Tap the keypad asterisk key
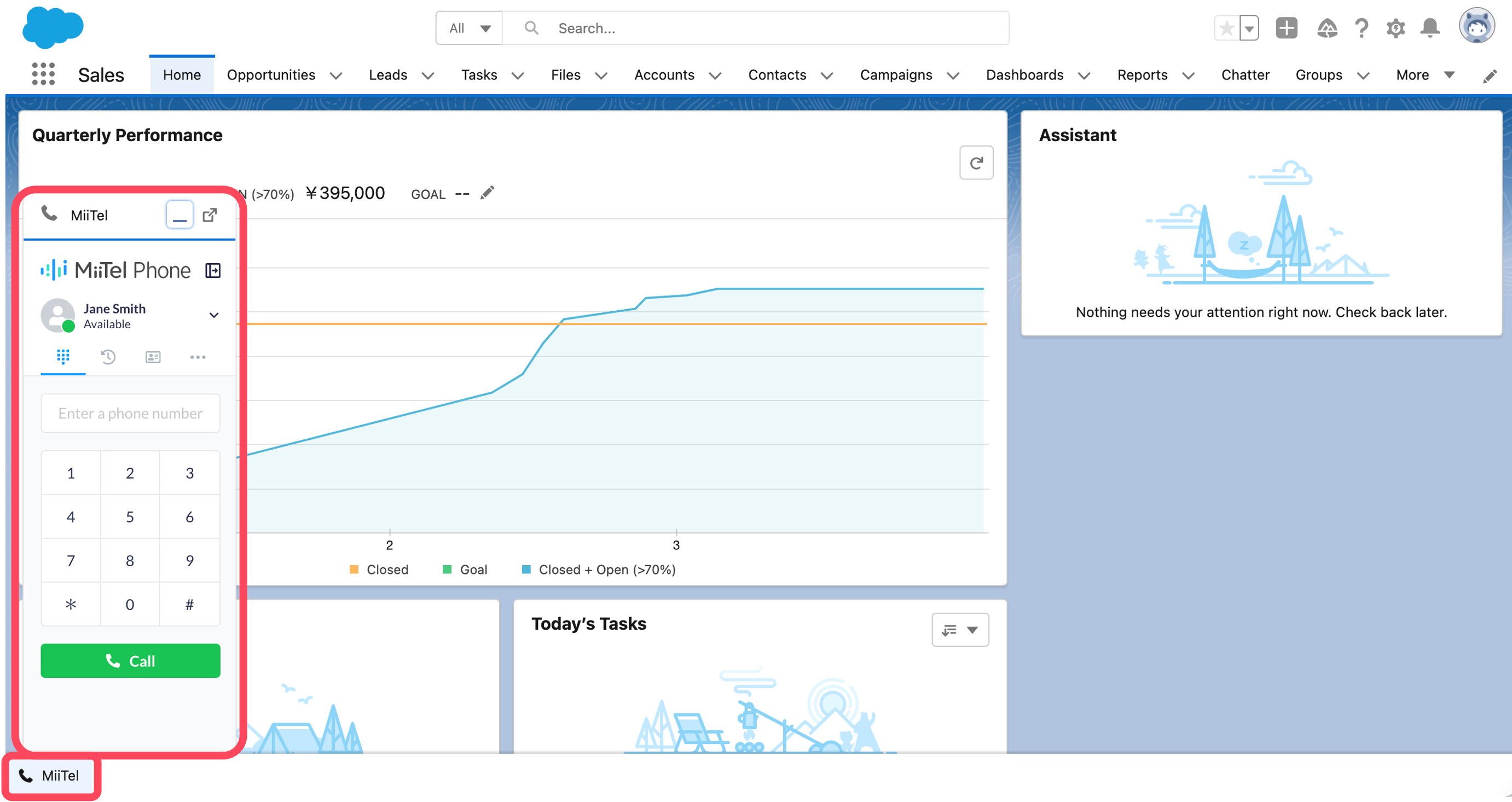 pyautogui.click(x=71, y=605)
